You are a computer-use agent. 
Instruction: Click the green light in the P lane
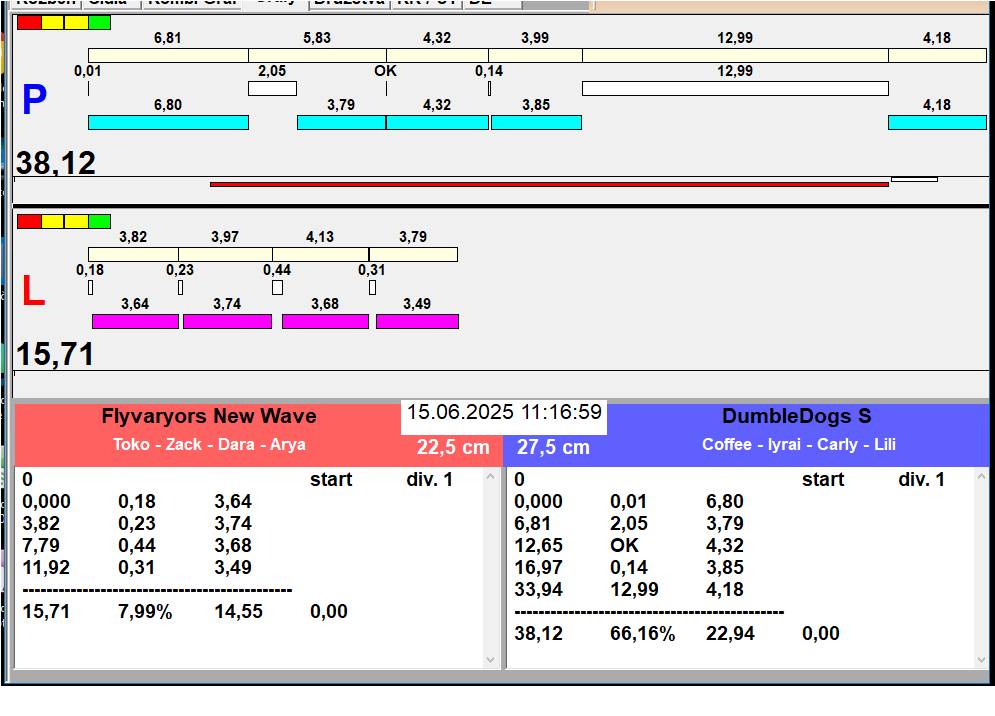point(99,22)
